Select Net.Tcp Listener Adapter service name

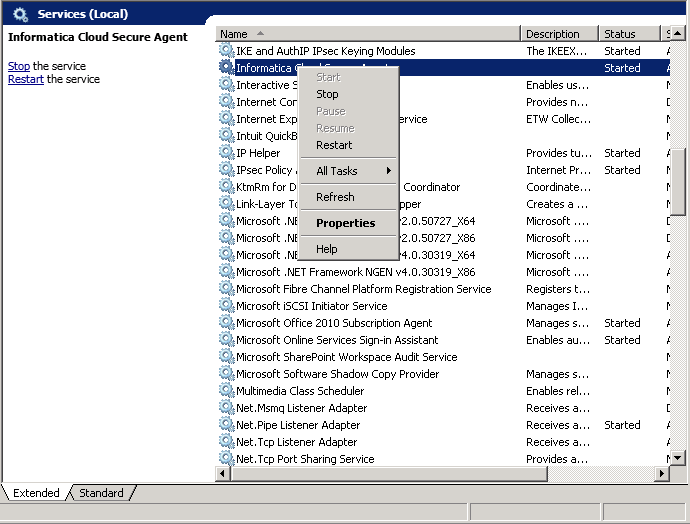[x=297, y=442]
